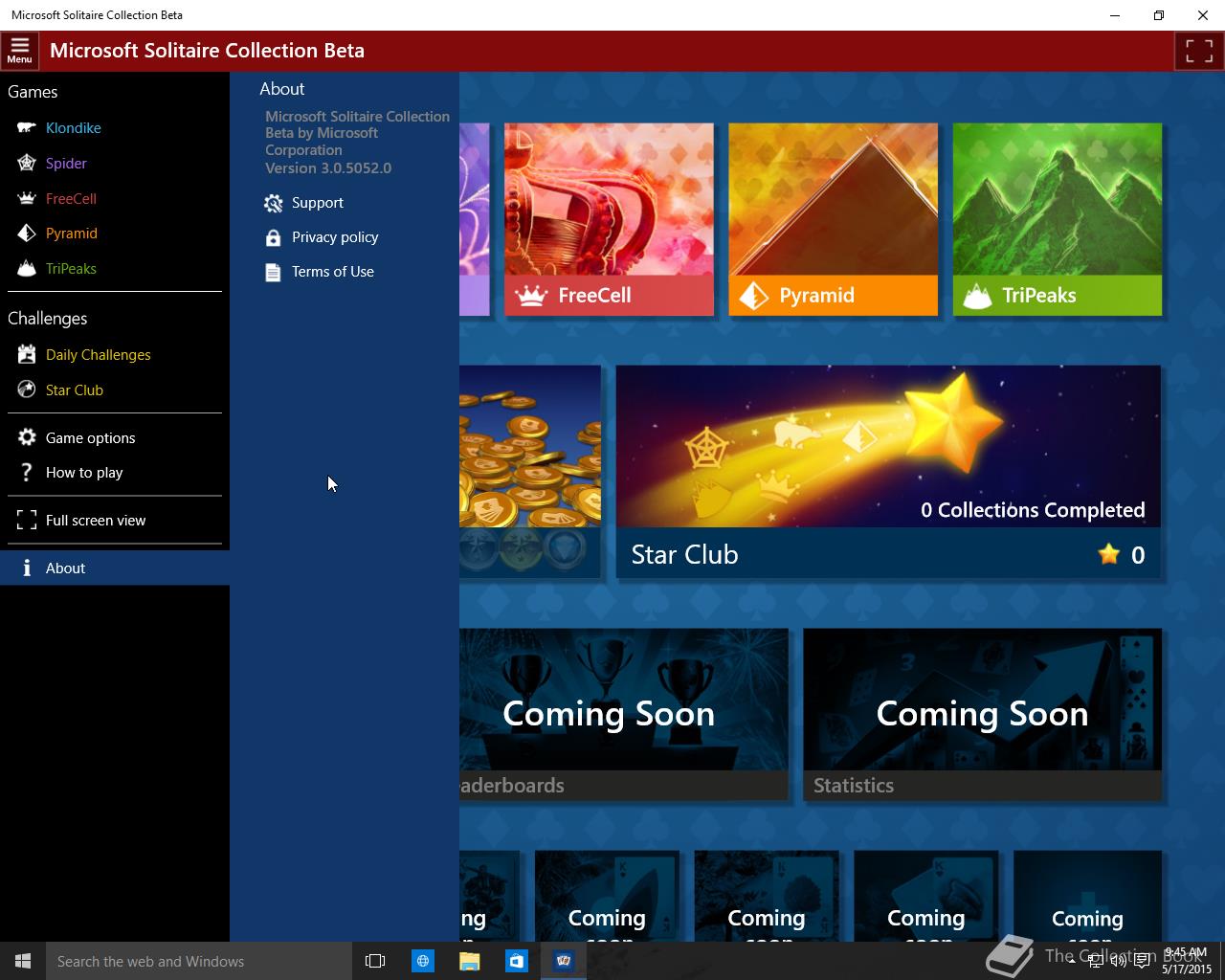Open the Store icon in the taskbar
Image resolution: width=1225 pixels, height=980 pixels.
(x=516, y=961)
